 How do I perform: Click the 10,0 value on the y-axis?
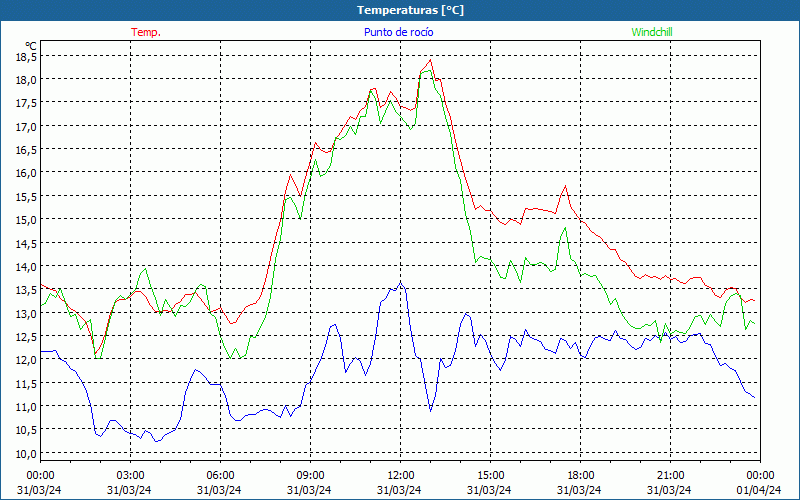point(26,453)
